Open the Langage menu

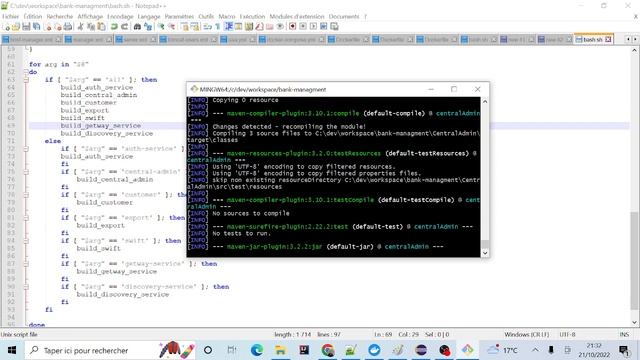149,16
